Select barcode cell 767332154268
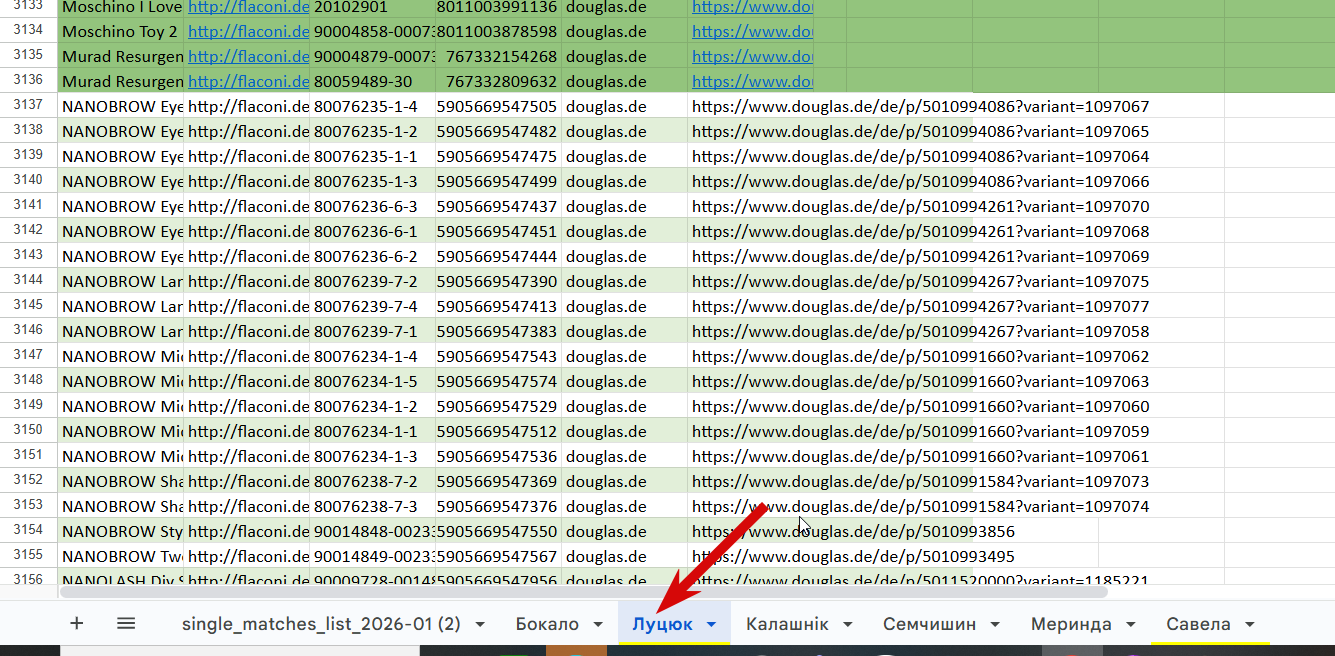Viewport: 1335px width, 656px height. (x=499, y=56)
